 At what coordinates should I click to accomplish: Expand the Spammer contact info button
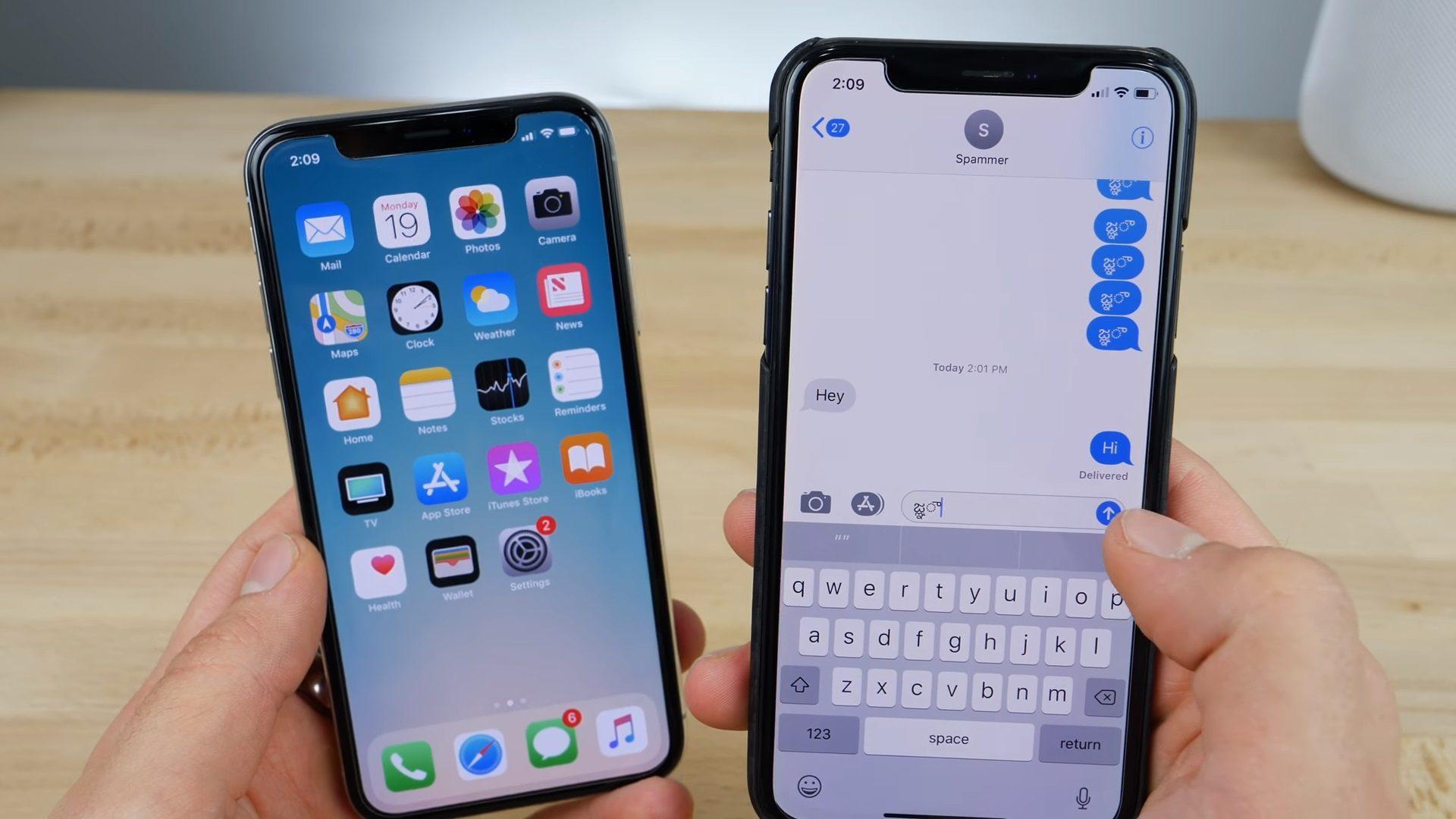tap(1141, 137)
